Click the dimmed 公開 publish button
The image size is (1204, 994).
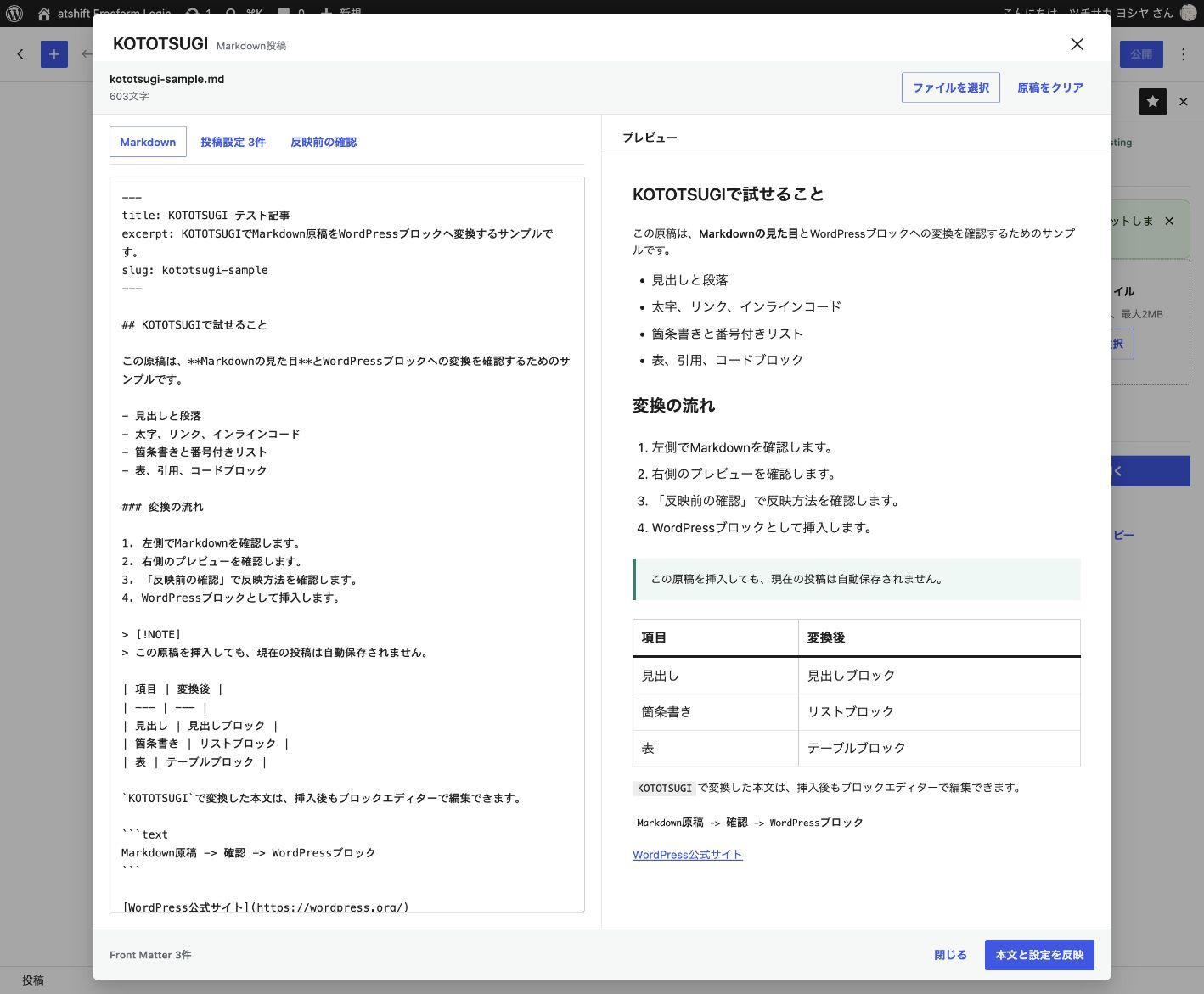point(1141,54)
